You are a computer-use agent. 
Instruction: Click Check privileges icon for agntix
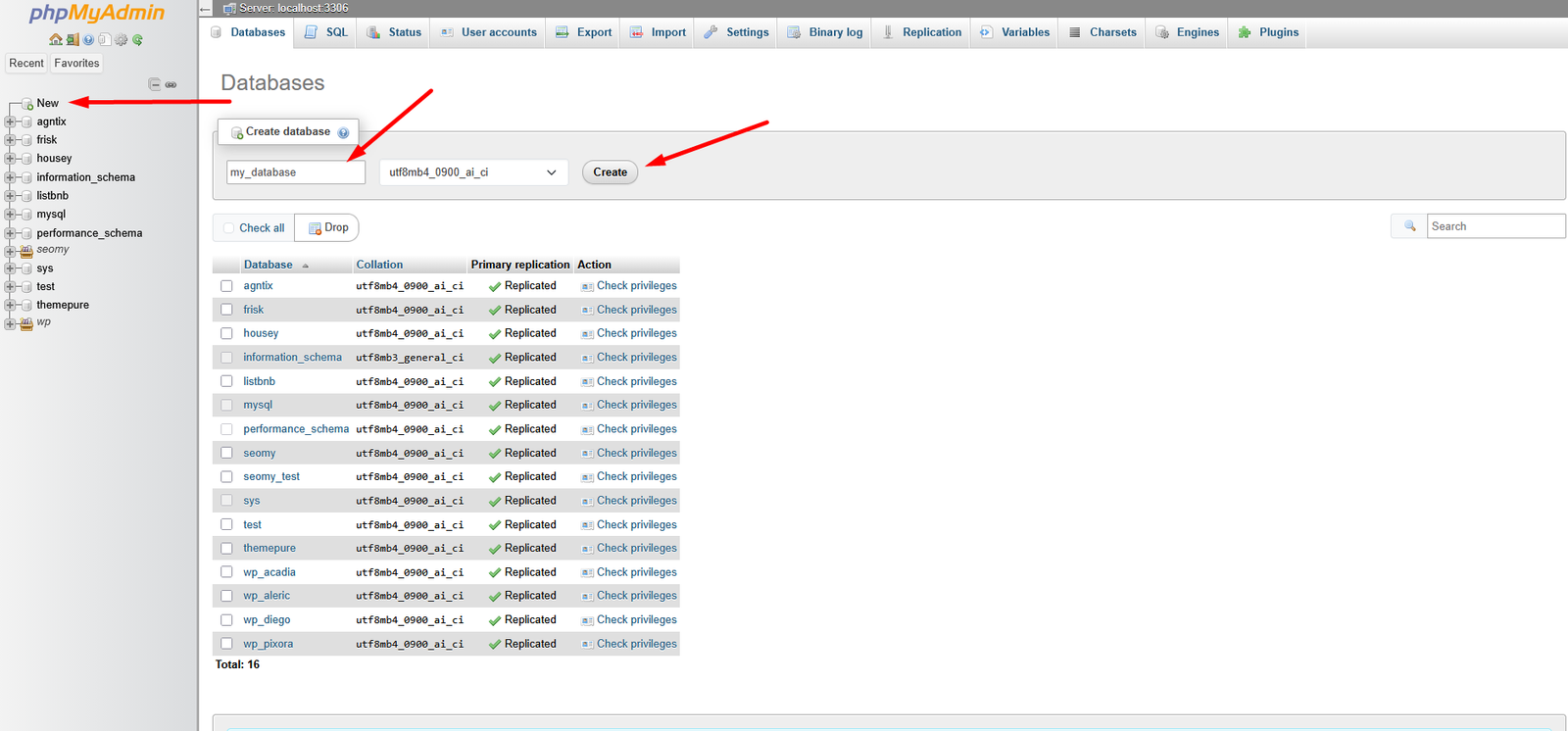point(587,286)
